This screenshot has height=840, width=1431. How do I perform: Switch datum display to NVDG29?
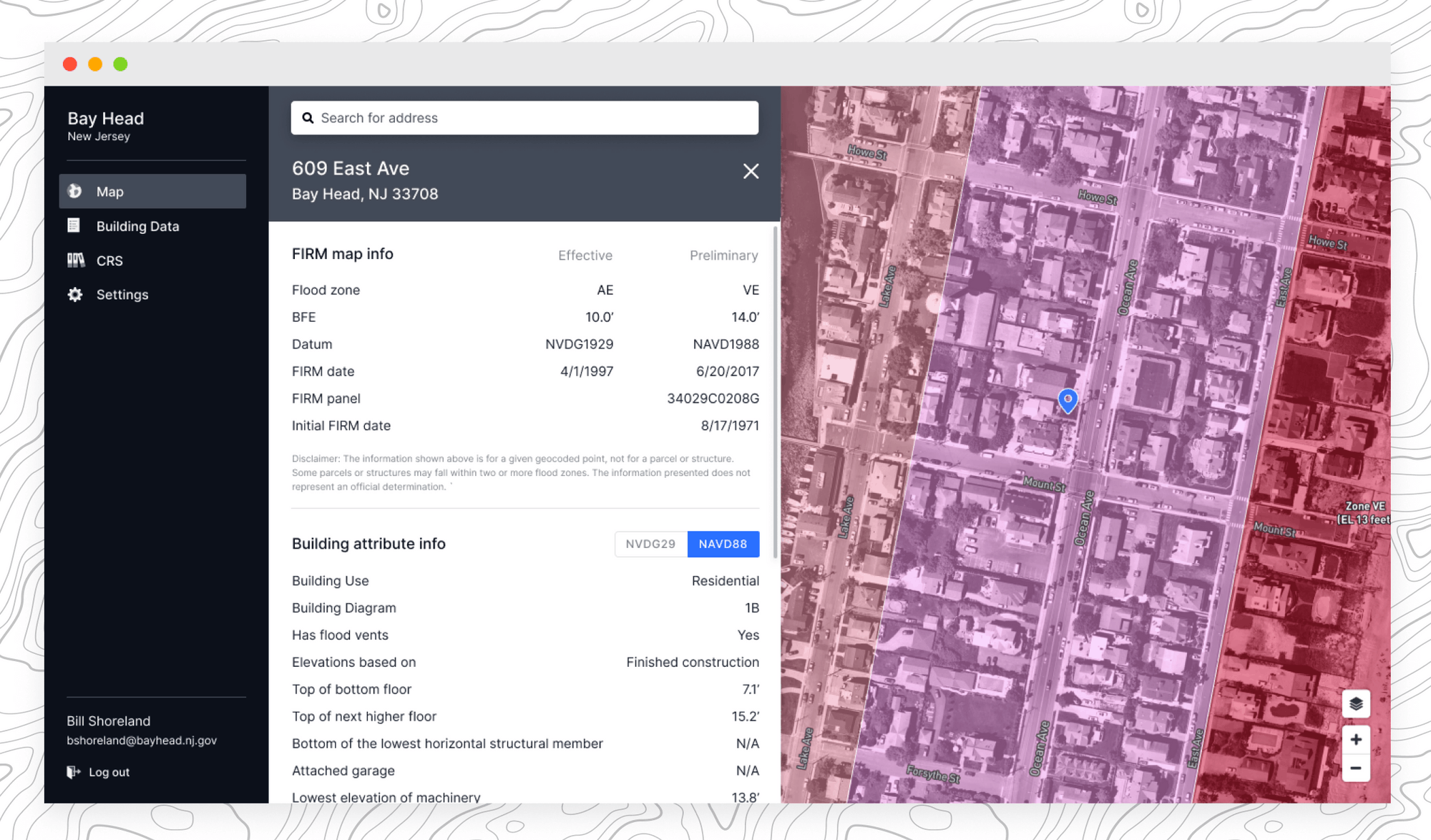(650, 544)
